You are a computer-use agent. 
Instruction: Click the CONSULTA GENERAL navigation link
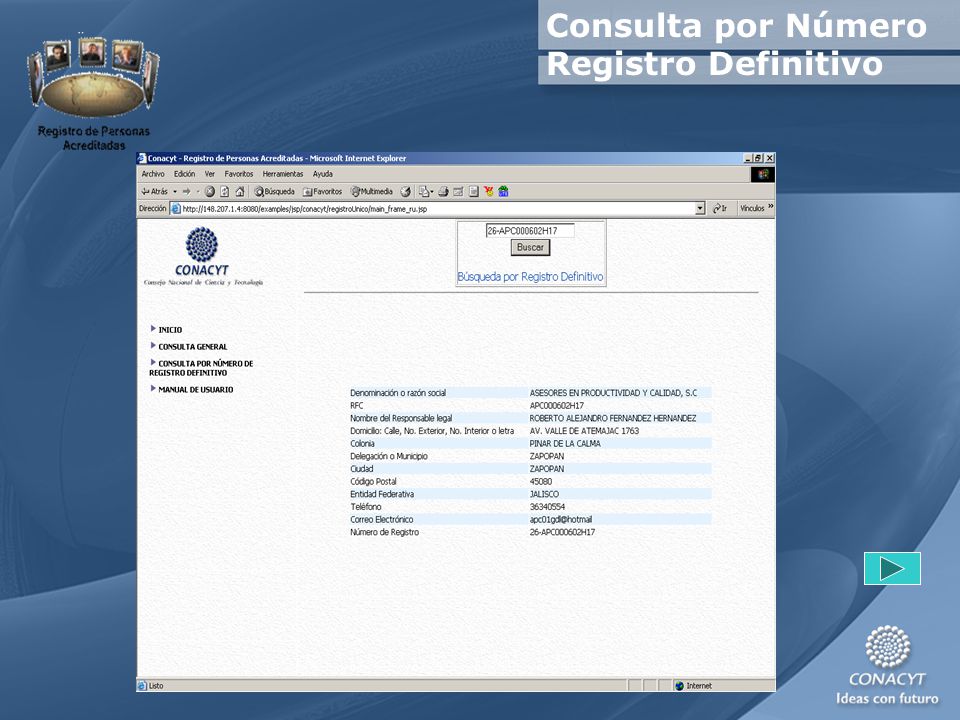tap(193, 347)
